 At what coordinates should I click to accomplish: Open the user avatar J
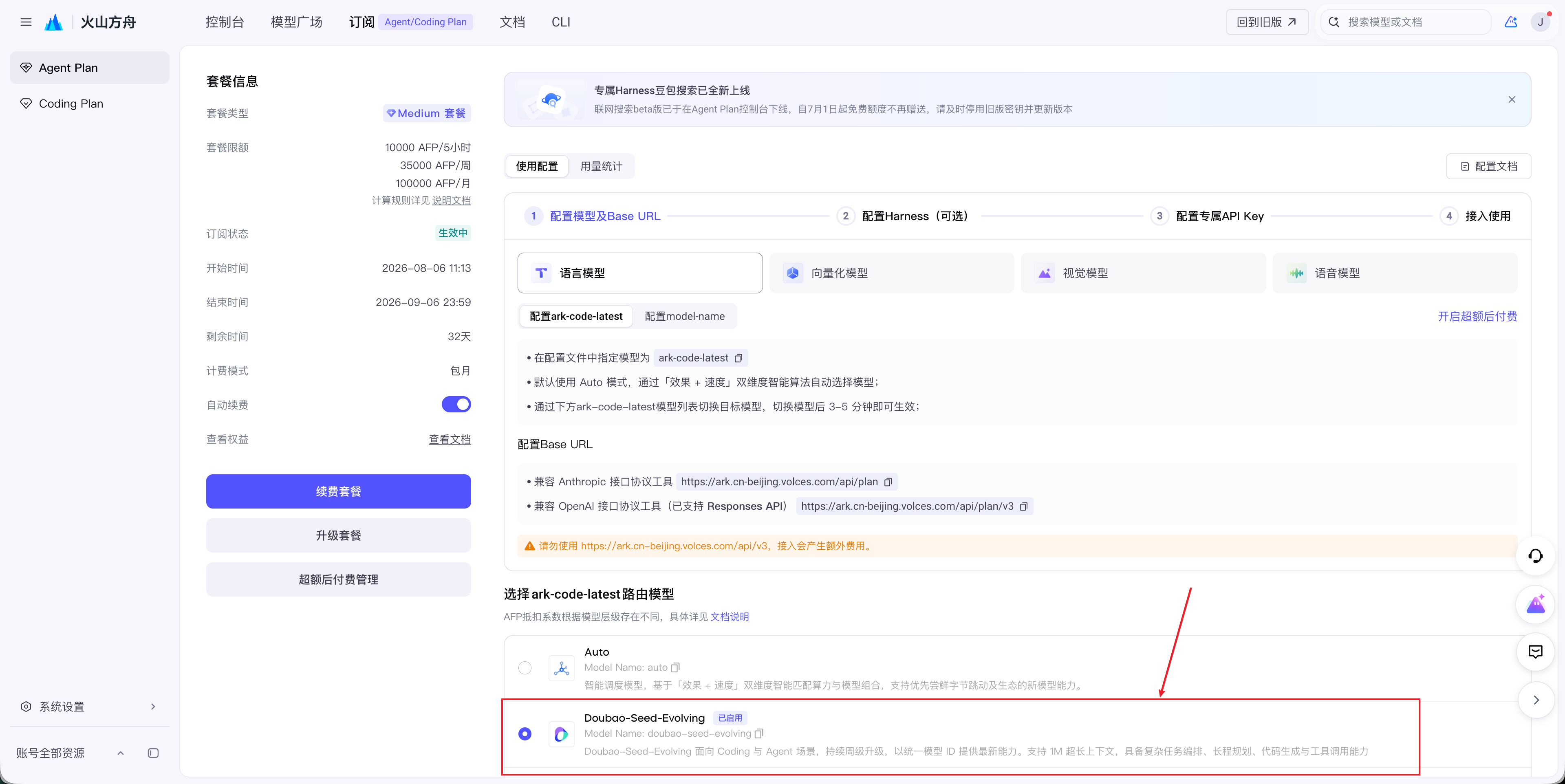(x=1540, y=22)
